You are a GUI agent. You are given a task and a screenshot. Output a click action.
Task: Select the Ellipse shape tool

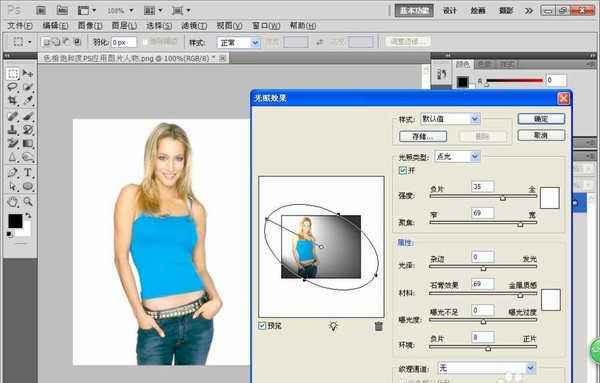pos(28,186)
